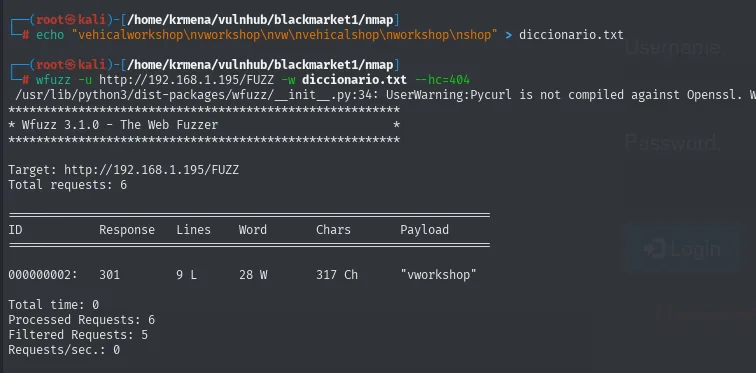Click the 'Chars' column header
This screenshot has width=756, height=373.
tap(334, 230)
